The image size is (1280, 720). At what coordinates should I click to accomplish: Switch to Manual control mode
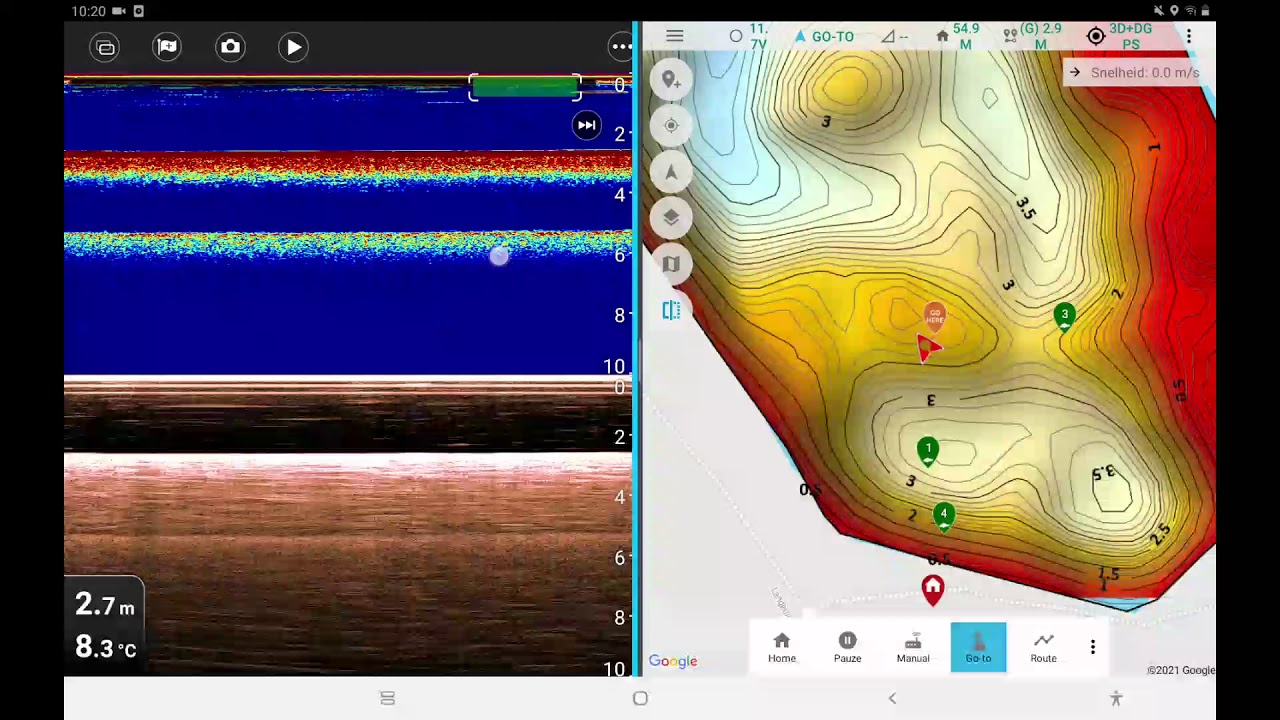913,647
